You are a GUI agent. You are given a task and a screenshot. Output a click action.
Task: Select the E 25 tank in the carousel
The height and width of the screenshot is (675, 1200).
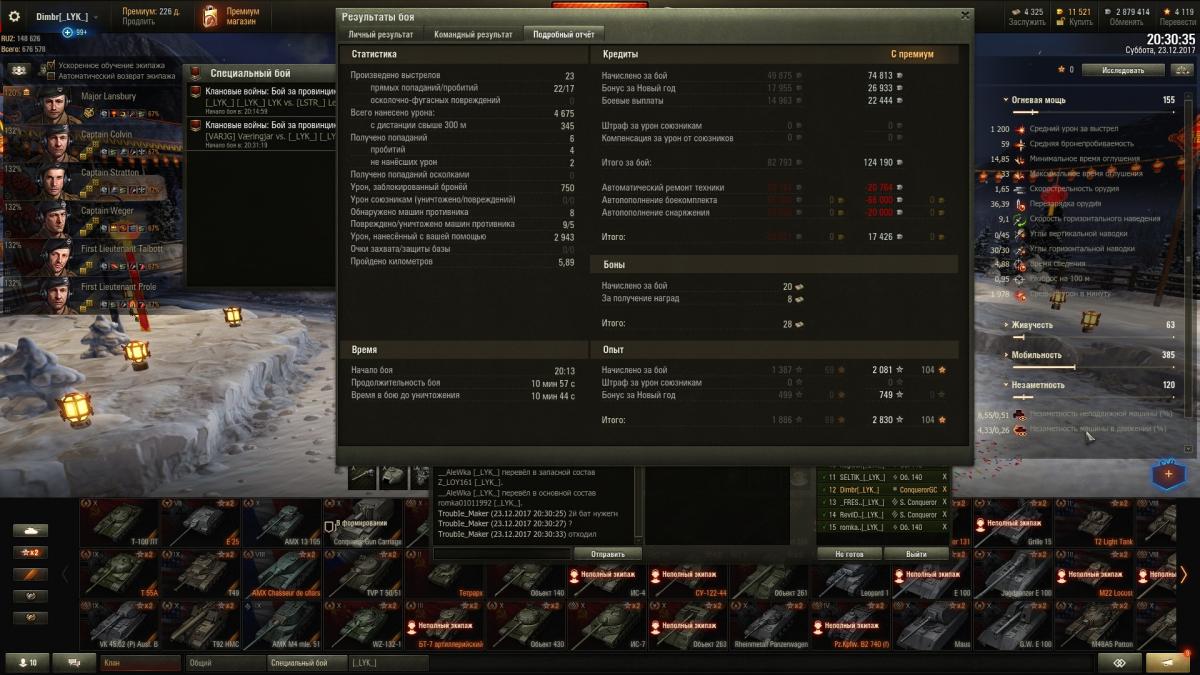tap(201, 523)
